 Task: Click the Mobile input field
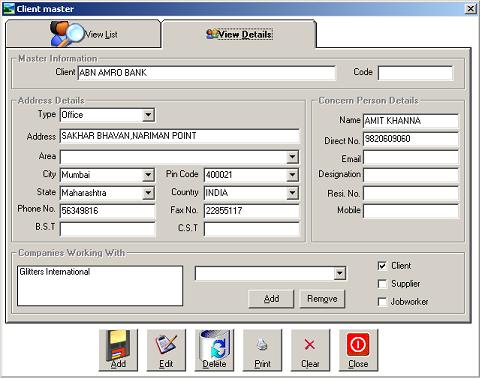click(411, 211)
